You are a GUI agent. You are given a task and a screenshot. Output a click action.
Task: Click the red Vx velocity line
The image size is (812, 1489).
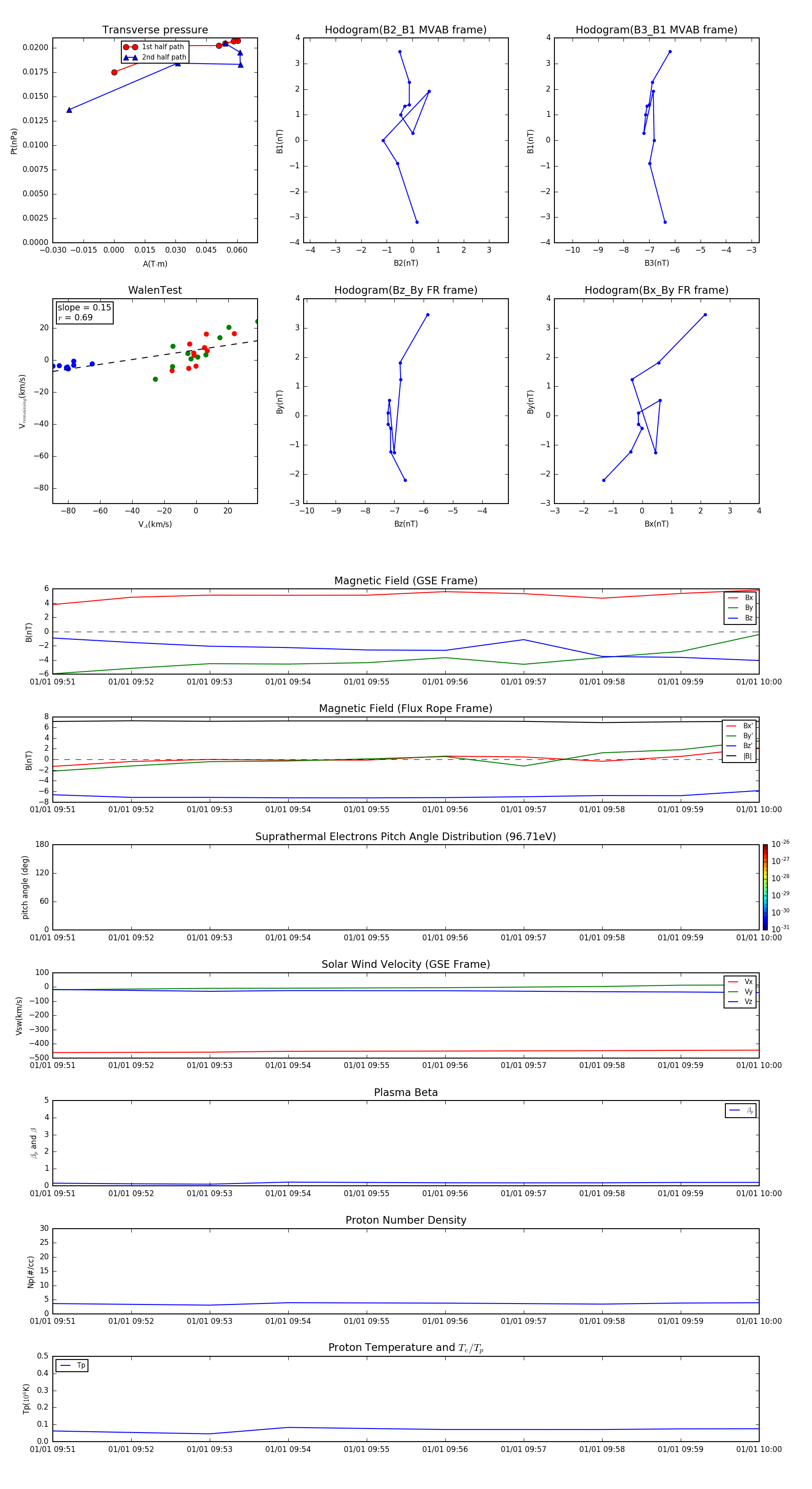[x=406, y=1051]
